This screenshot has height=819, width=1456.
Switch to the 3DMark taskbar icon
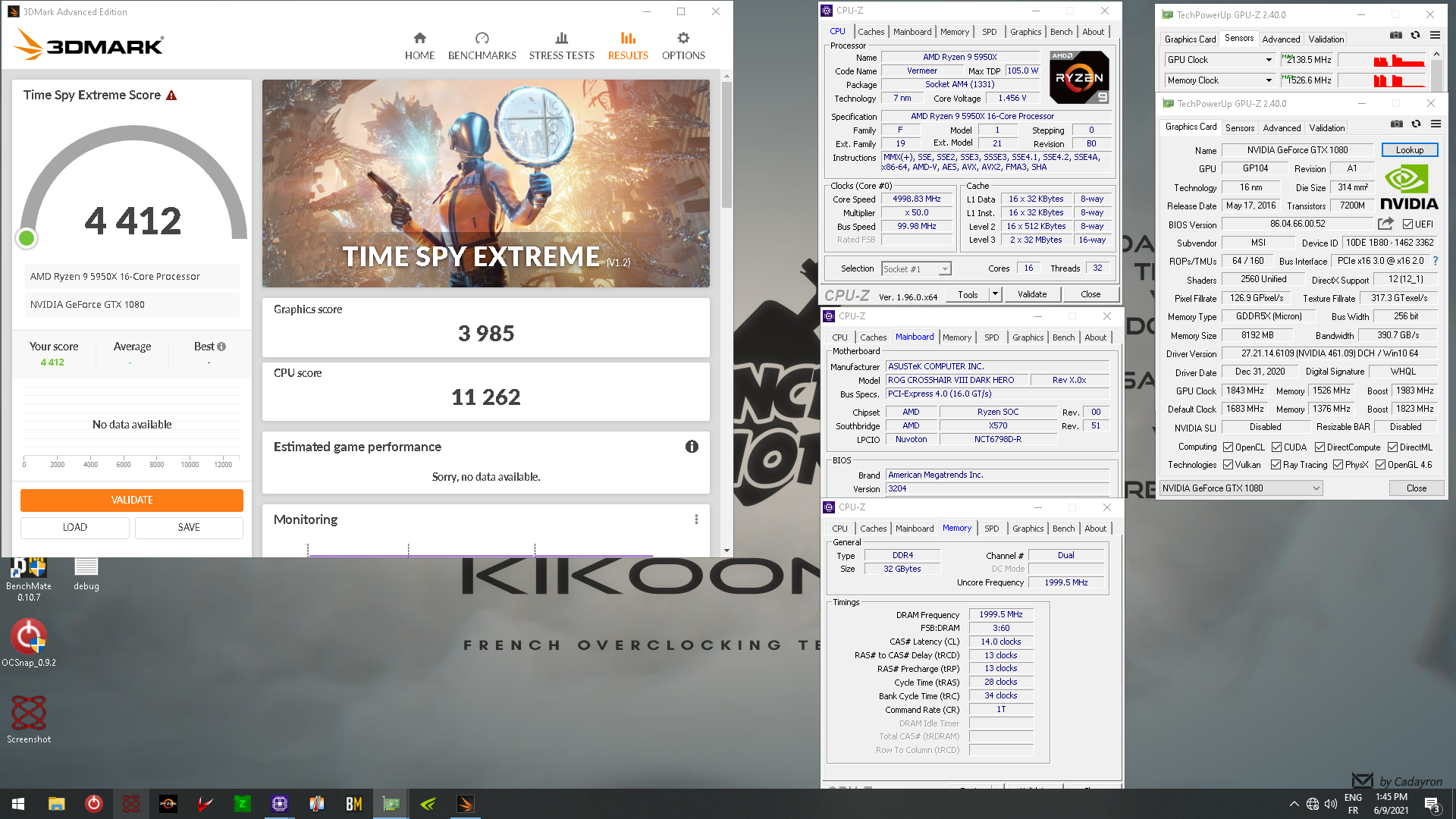pos(466,804)
